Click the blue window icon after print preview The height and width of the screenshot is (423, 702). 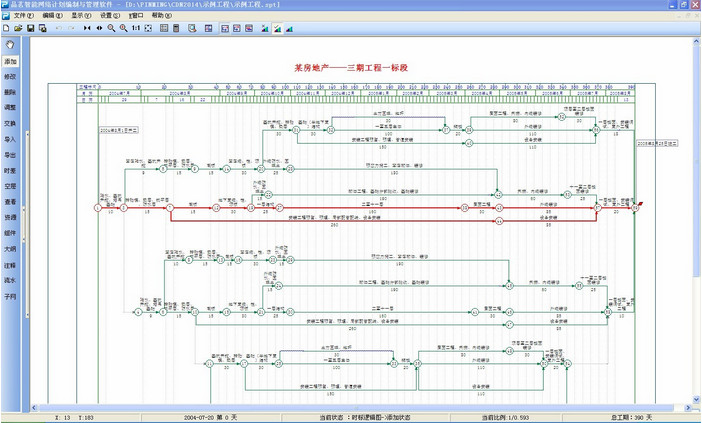click(x=208, y=28)
